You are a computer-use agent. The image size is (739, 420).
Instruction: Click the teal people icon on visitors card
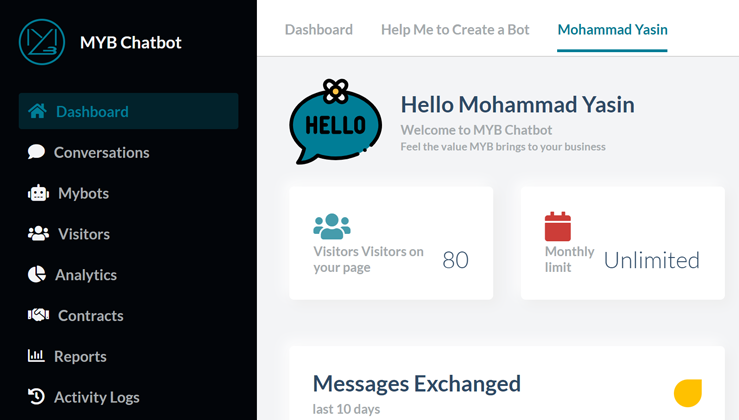[x=332, y=226]
